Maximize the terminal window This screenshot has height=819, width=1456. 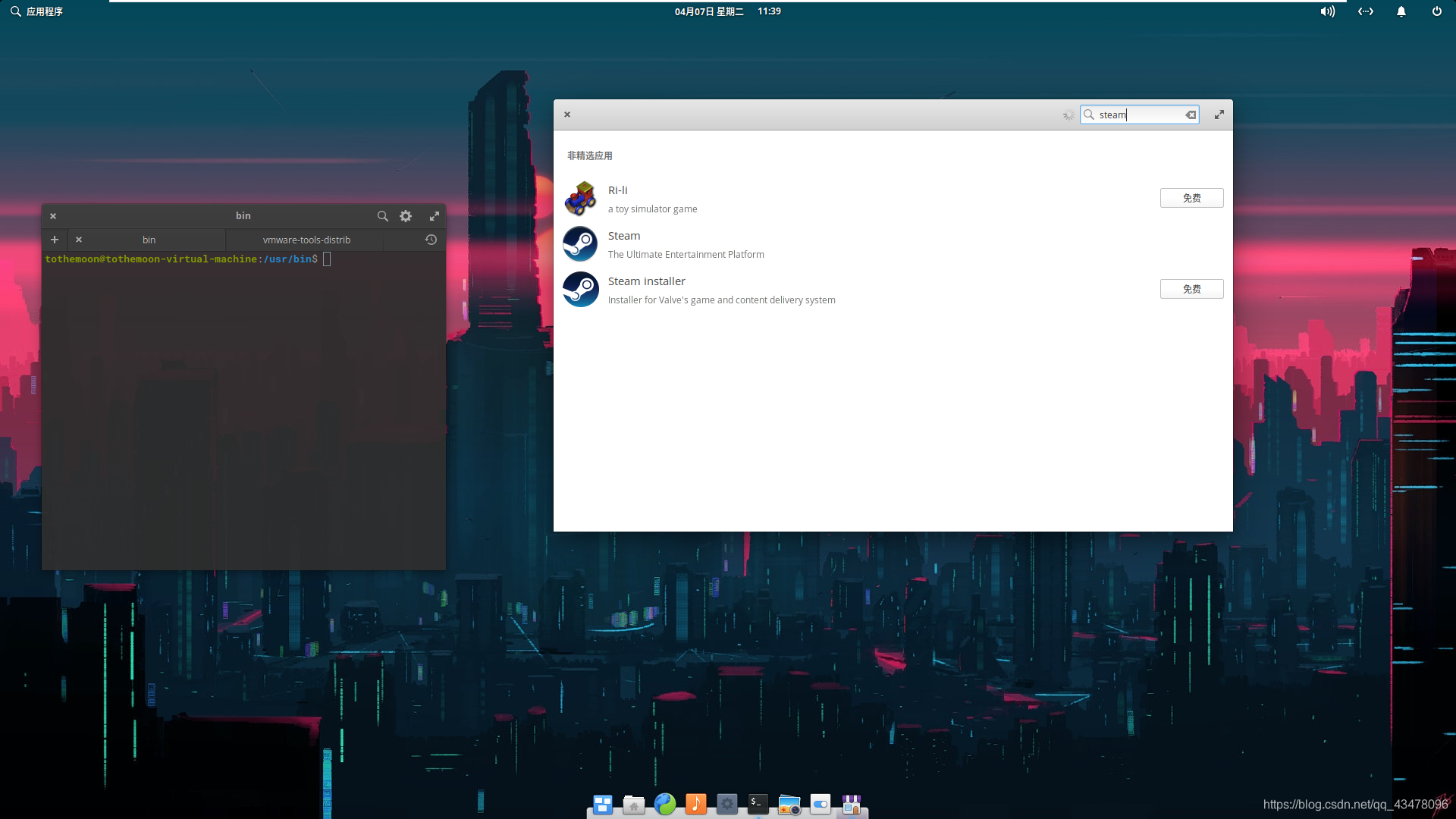click(435, 216)
